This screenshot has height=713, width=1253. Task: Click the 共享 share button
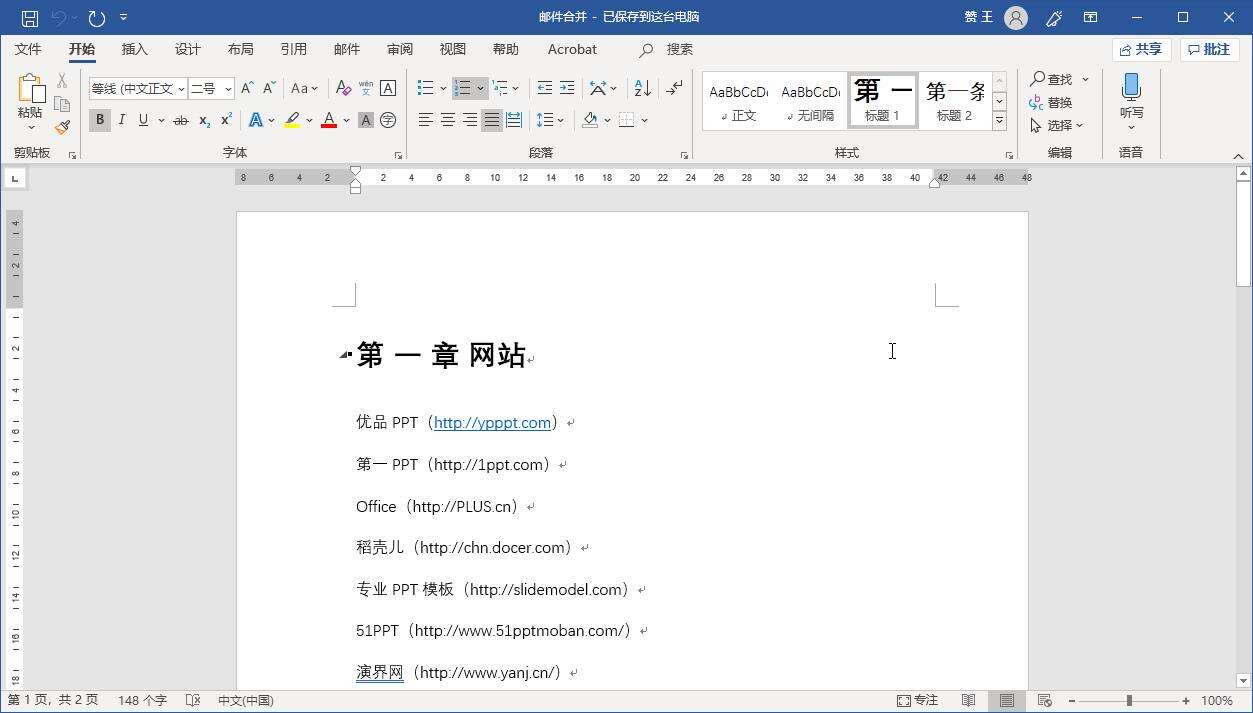point(1141,49)
